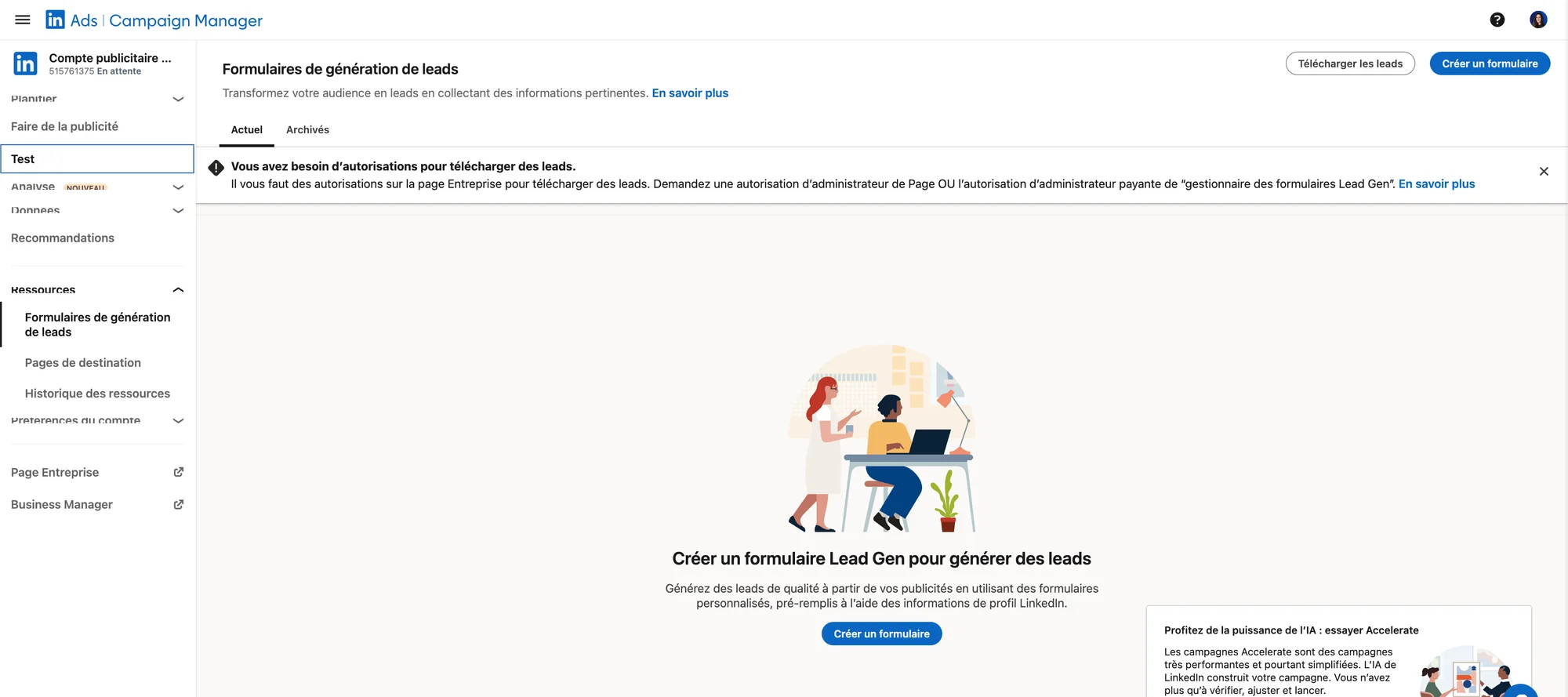1568x697 pixels.
Task: Open the user profile avatar menu
Action: 1538,20
